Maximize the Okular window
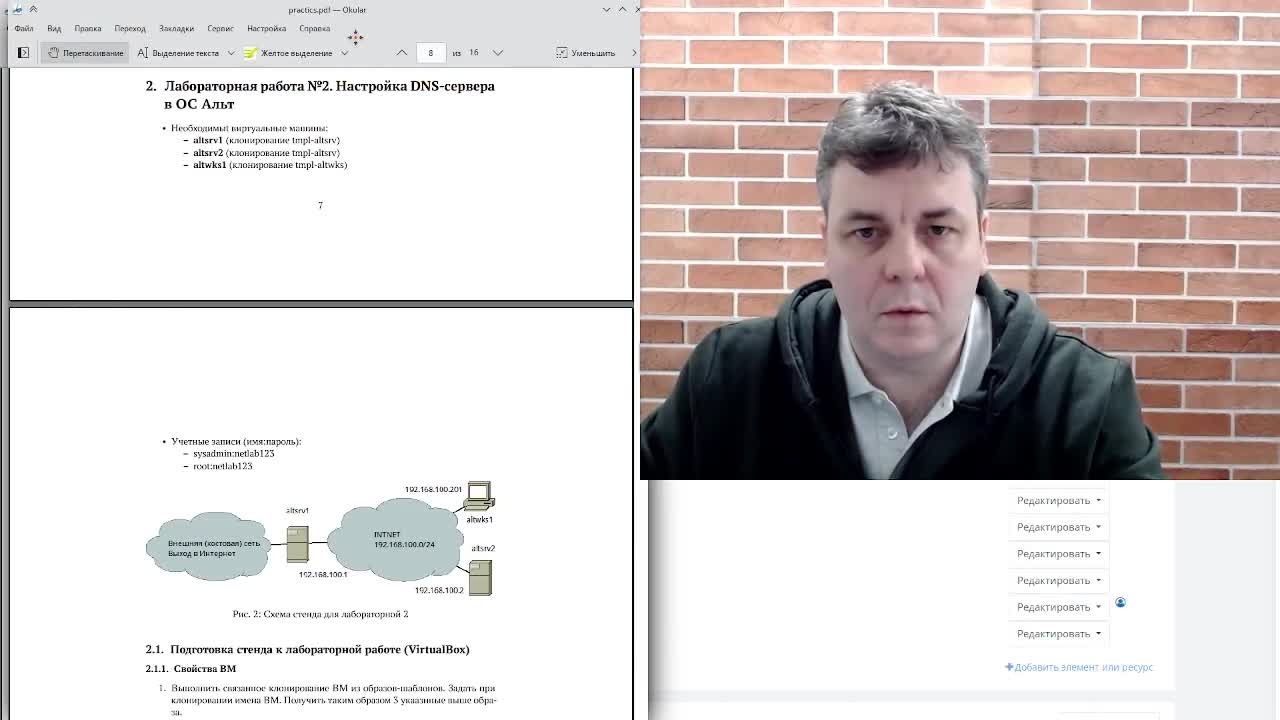Viewport: 1280px width, 720px height. coord(622,9)
